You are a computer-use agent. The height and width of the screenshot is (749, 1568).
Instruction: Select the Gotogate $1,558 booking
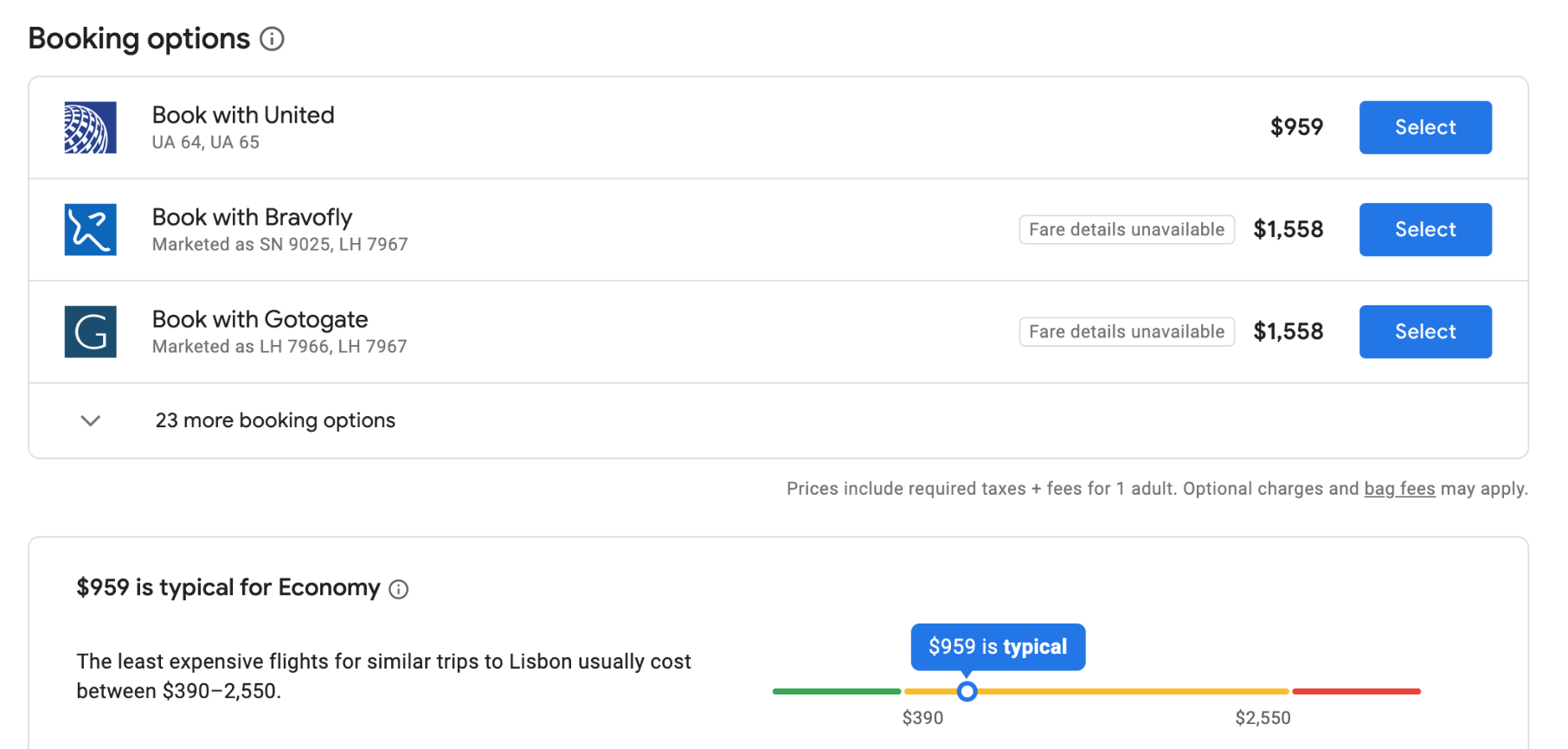coord(1424,332)
